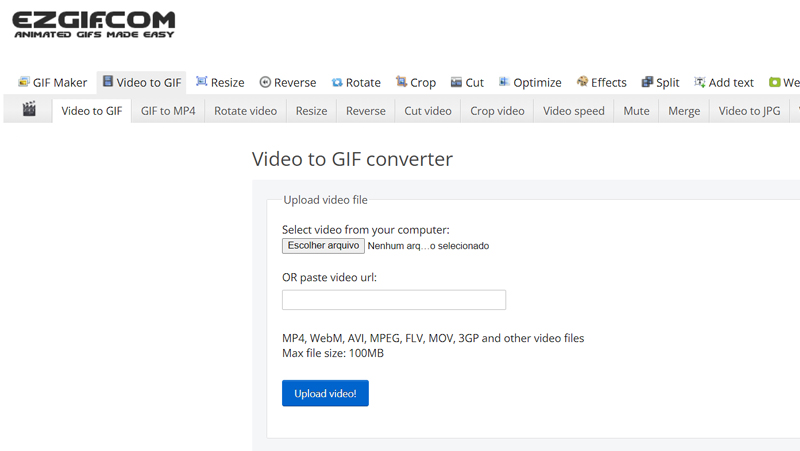This screenshot has width=800, height=451.
Task: Go to the Video speed tab
Action: point(573,111)
